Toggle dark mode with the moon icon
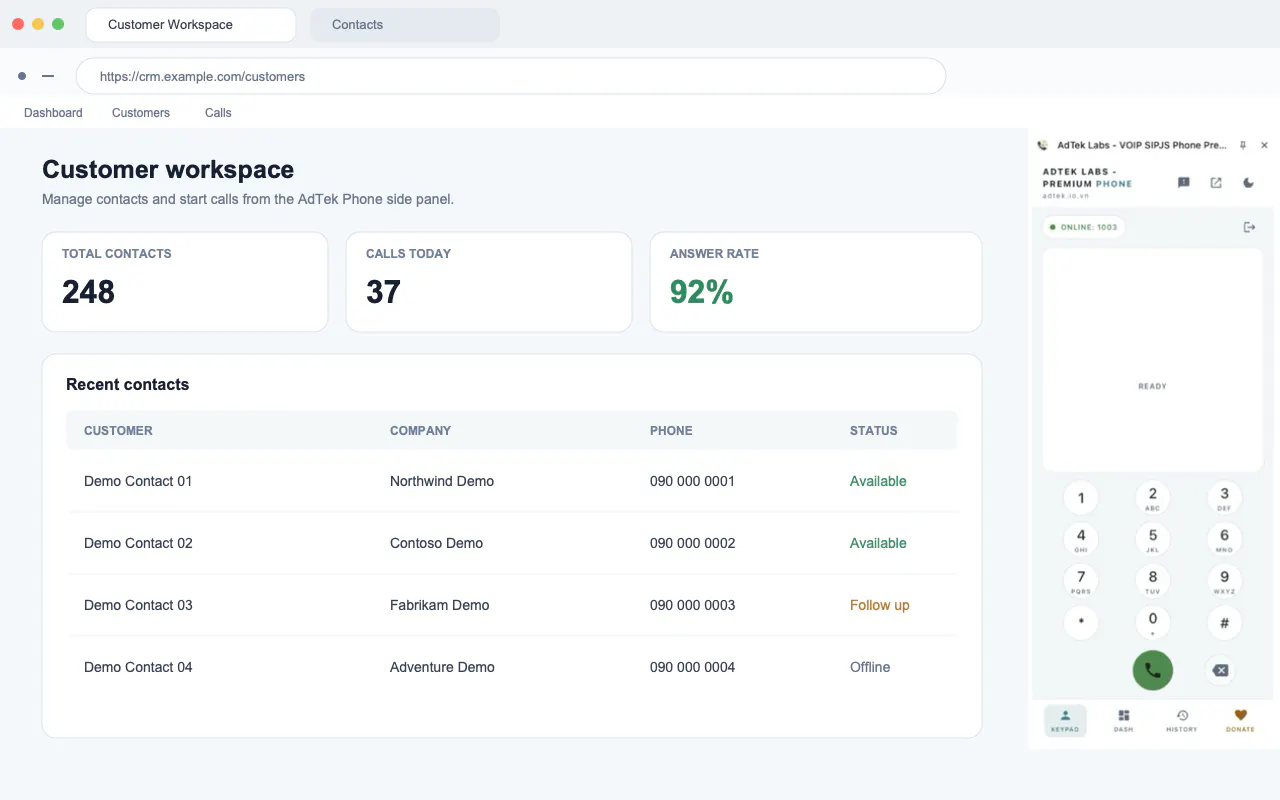The width and height of the screenshot is (1280, 800). pyautogui.click(x=1248, y=183)
